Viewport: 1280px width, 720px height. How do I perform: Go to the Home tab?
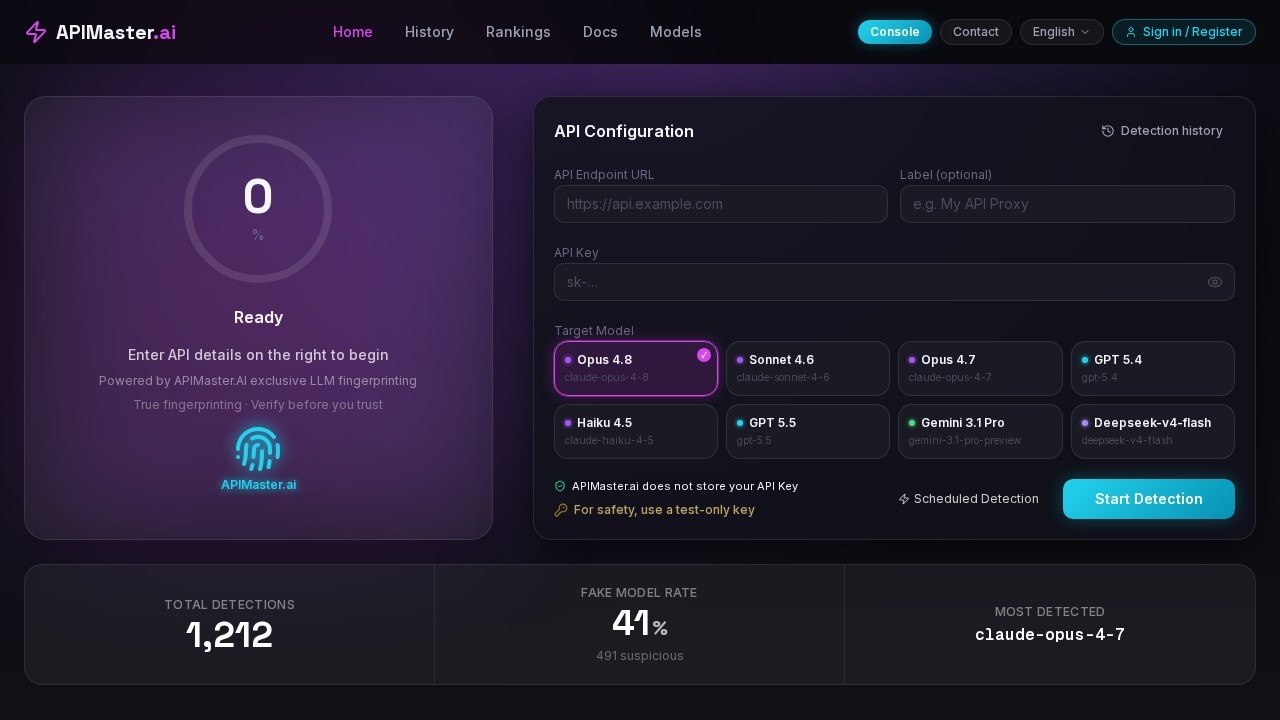353,32
